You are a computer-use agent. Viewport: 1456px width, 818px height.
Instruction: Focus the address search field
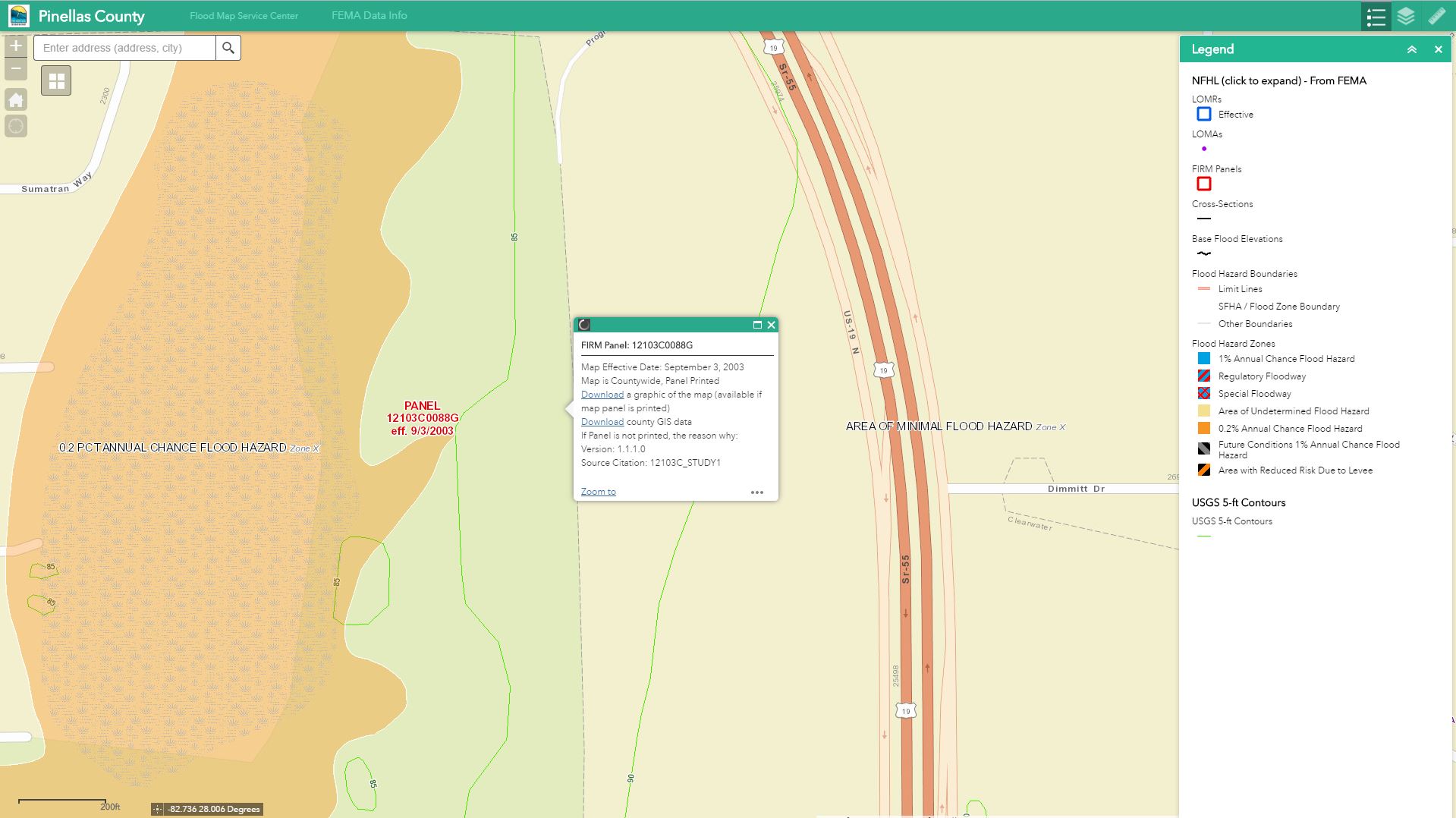[125, 48]
